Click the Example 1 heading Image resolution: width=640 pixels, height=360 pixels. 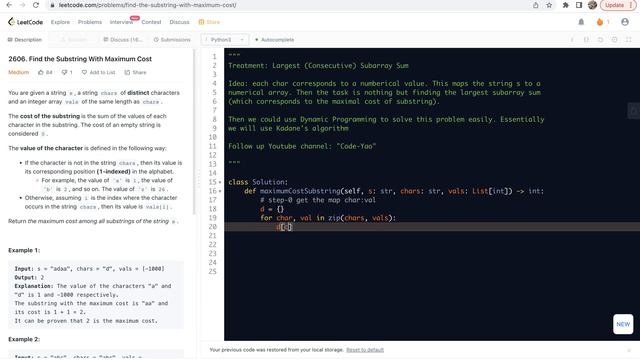click(x=24, y=250)
